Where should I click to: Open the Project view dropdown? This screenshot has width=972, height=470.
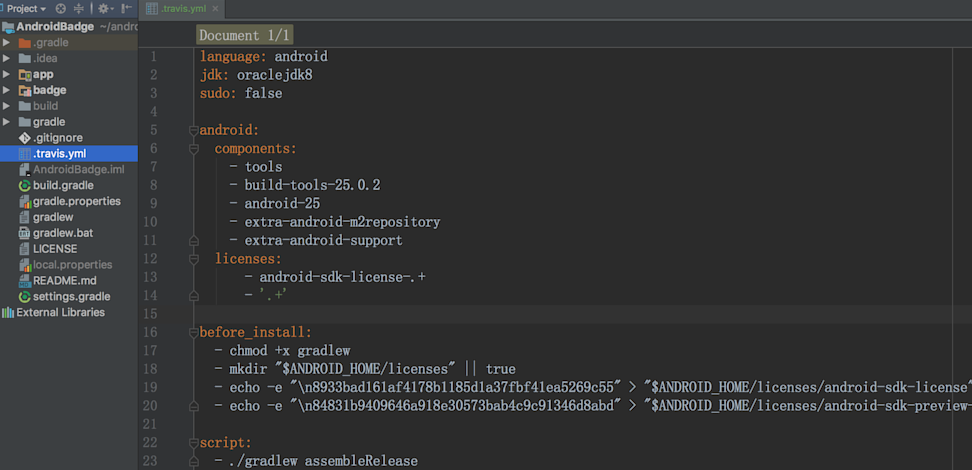click(27, 9)
